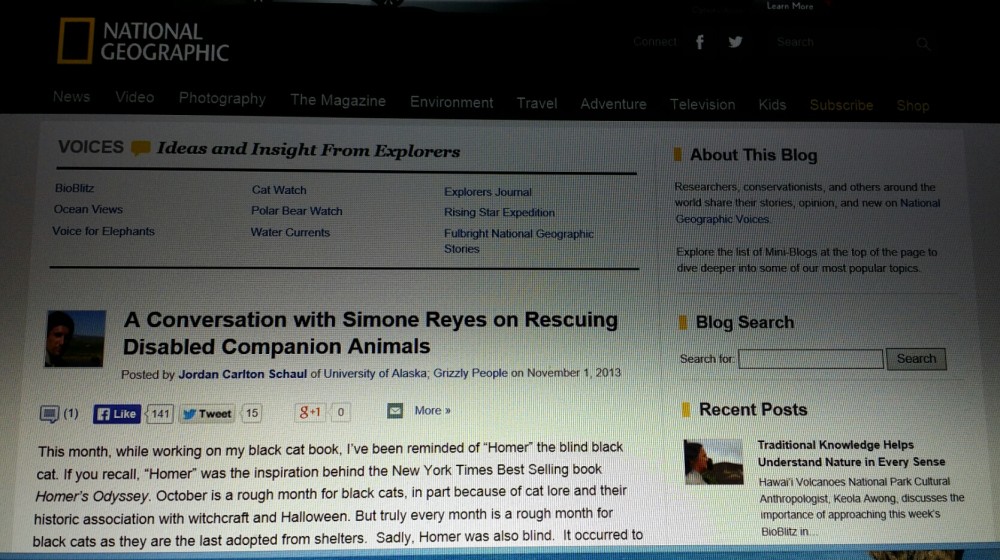
Task: Open the News menu item
Action: point(71,97)
